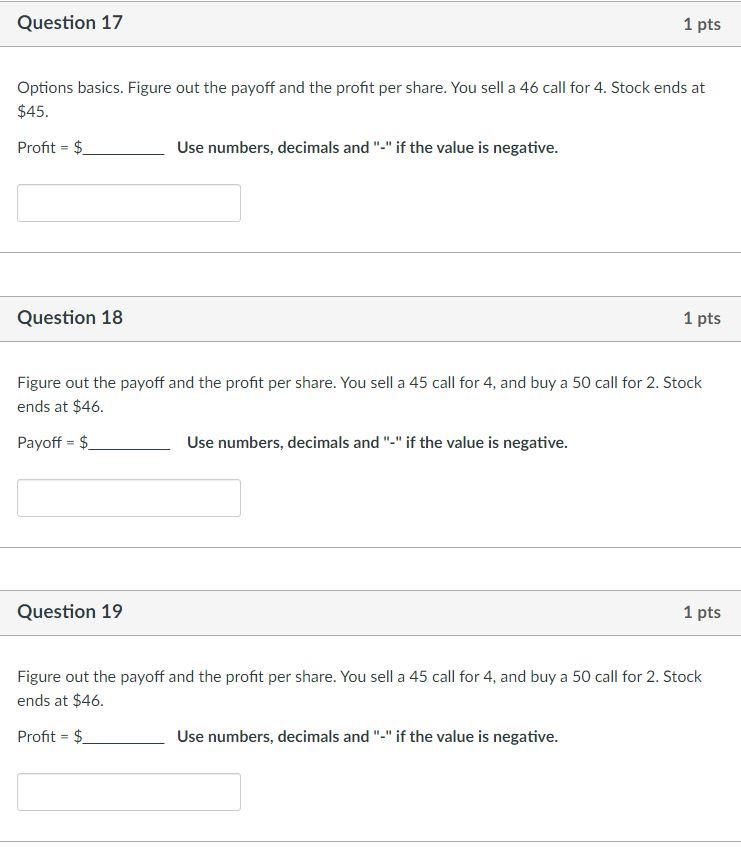Click the 'Profit = $' label in Question 17
This screenshot has width=741, height=847.
click(x=48, y=147)
